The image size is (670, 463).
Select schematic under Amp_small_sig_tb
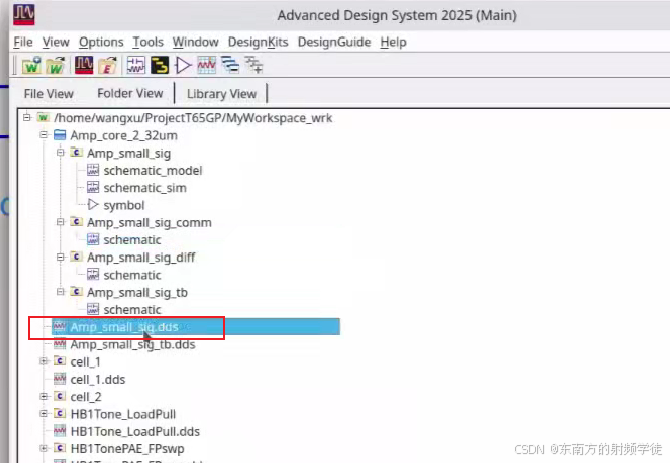[x=124, y=309]
